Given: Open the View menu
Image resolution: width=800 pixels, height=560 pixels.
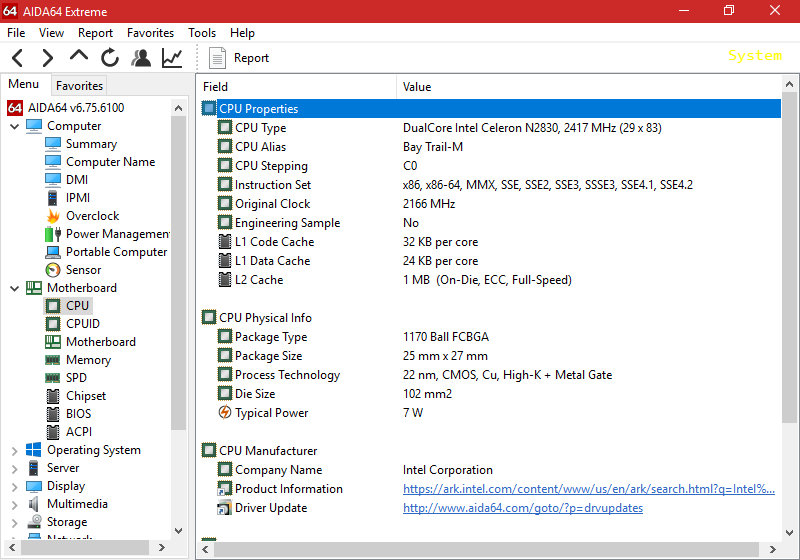Looking at the screenshot, I should [52, 33].
